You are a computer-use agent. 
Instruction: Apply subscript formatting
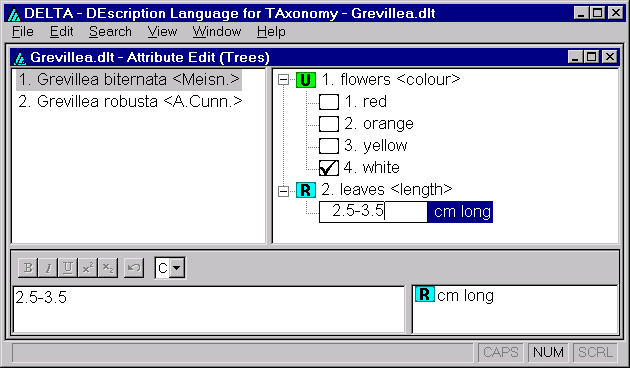point(108,268)
